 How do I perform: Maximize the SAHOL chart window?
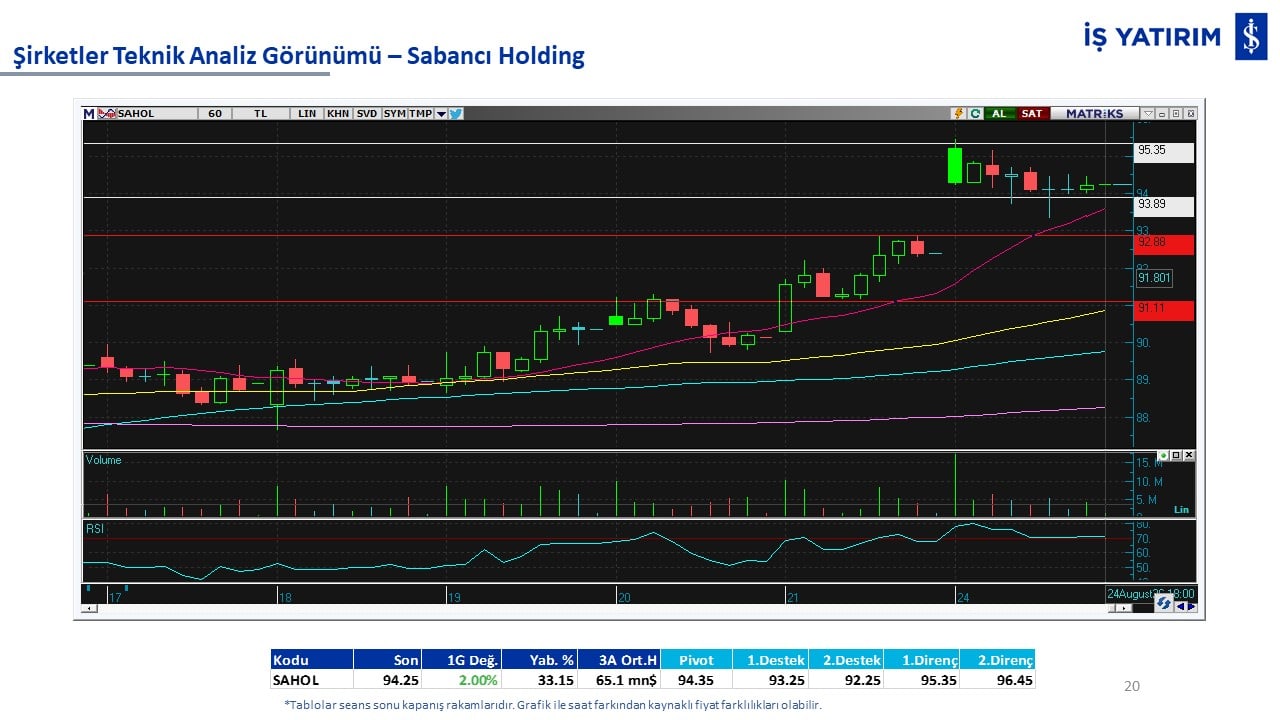pyautogui.click(x=1176, y=114)
